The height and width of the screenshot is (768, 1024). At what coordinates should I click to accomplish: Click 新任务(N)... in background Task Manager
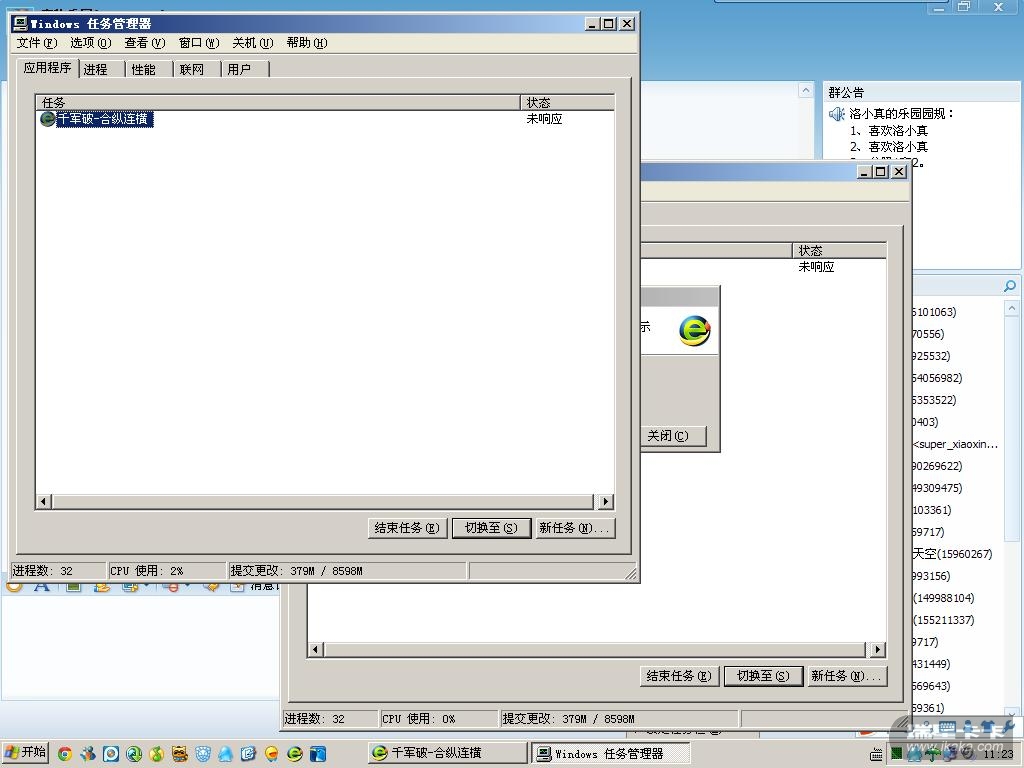click(846, 676)
